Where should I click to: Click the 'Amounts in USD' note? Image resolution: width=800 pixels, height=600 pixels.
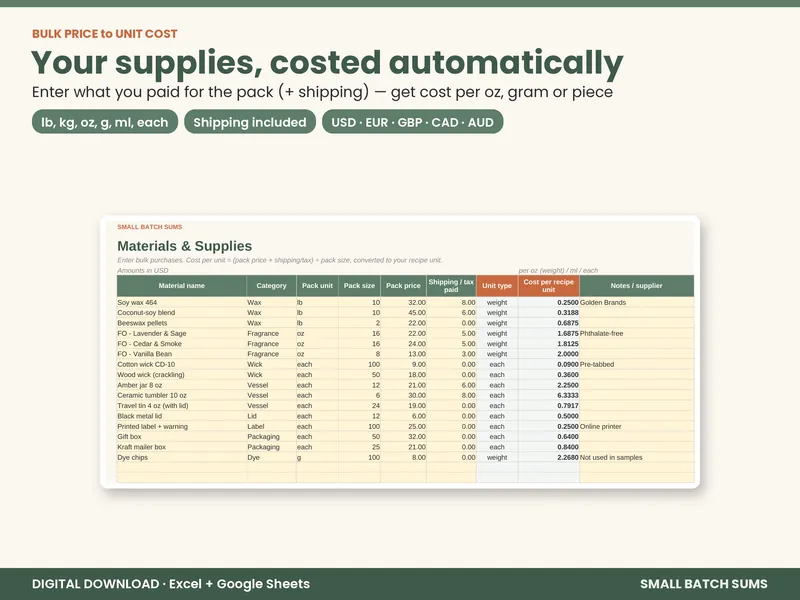pyautogui.click(x=143, y=270)
